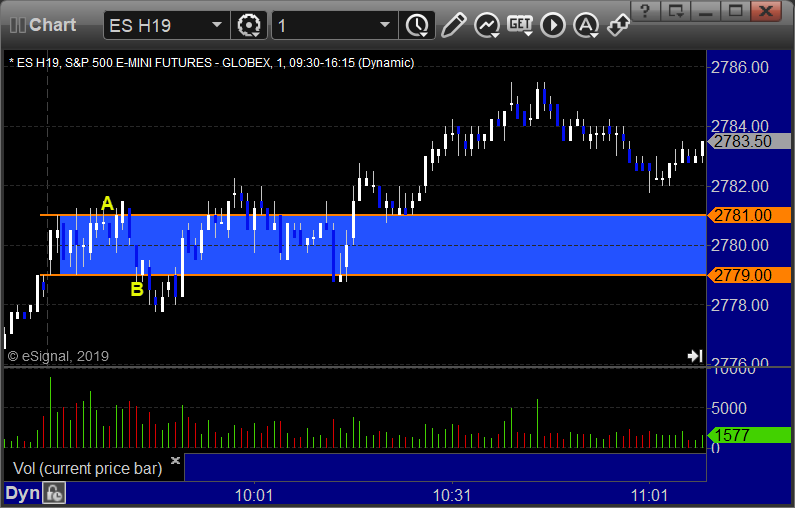Screen dimensions: 795x508
Task: Open the chart studies icon
Action: tap(487, 25)
